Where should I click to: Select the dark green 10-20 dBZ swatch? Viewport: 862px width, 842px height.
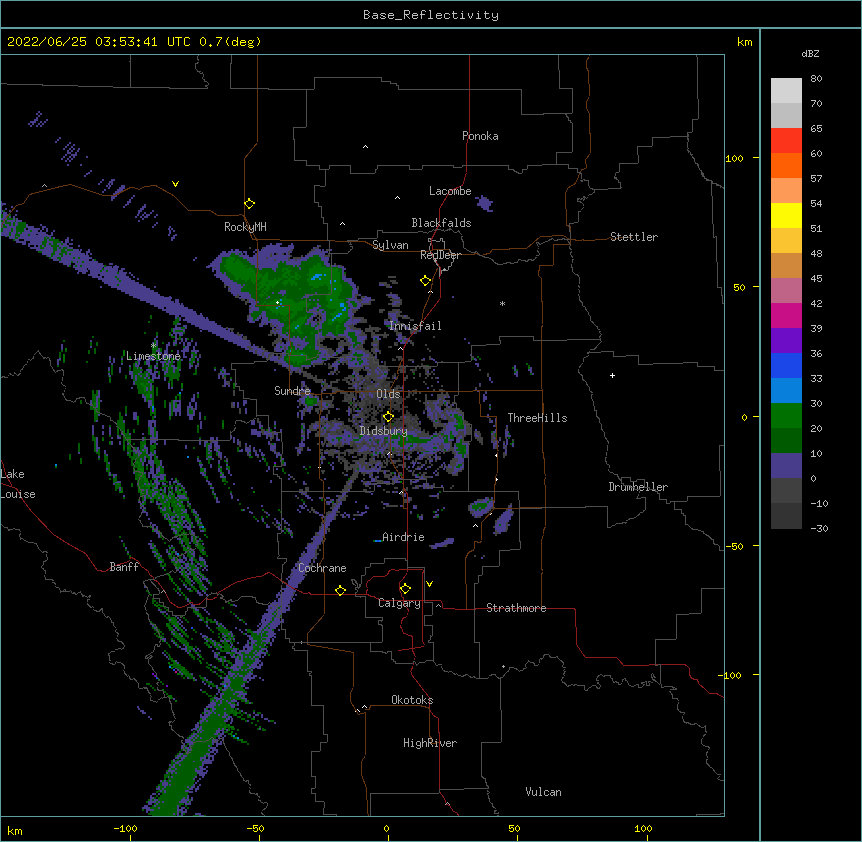pos(786,441)
